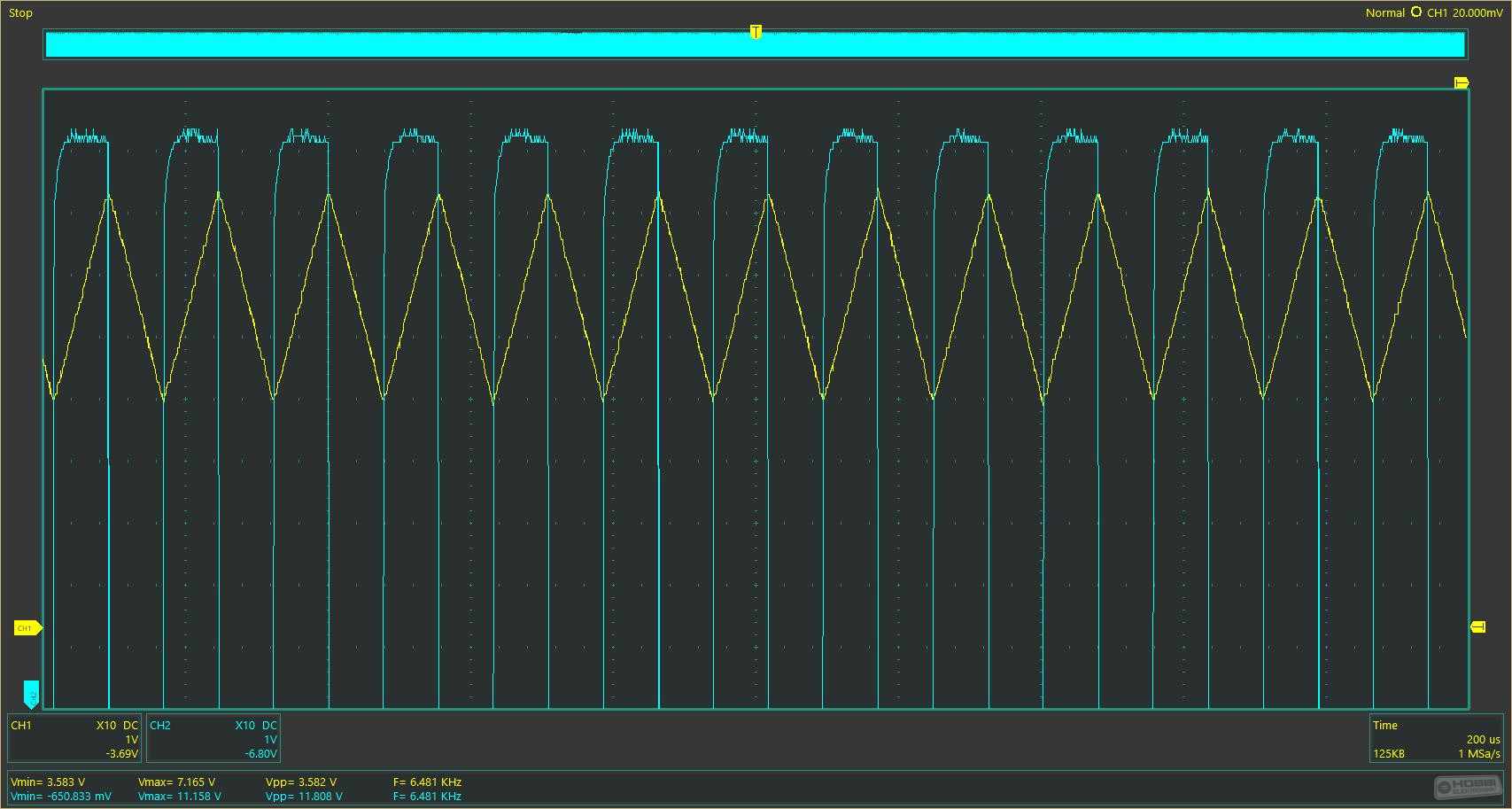The width and height of the screenshot is (1512, 809).
Task: Click the 125KB memory depth value
Action: pyautogui.click(x=1389, y=754)
